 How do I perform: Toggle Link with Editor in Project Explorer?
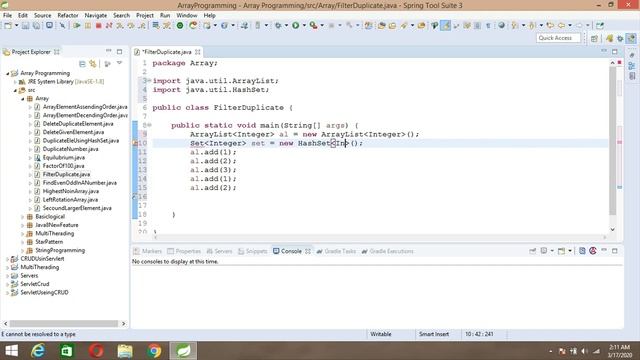93,64
